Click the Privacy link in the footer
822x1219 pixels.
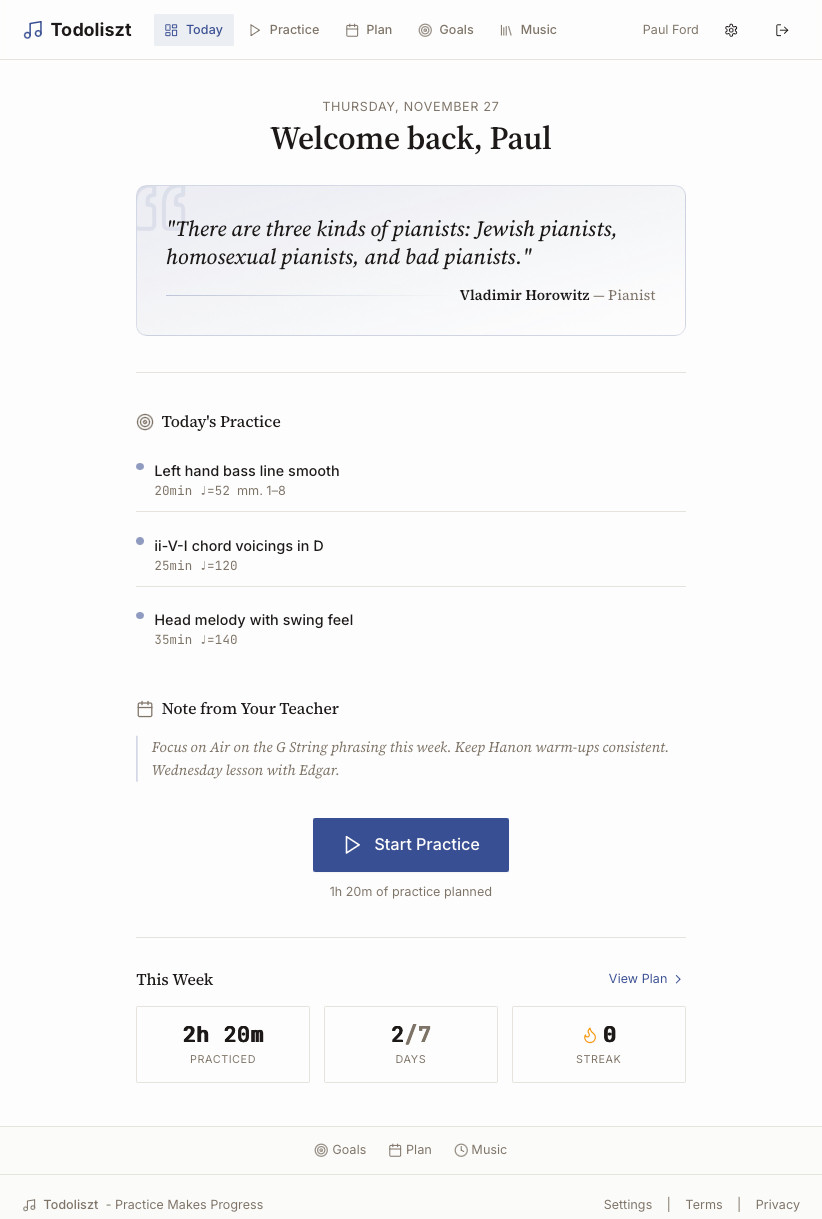click(x=777, y=1204)
